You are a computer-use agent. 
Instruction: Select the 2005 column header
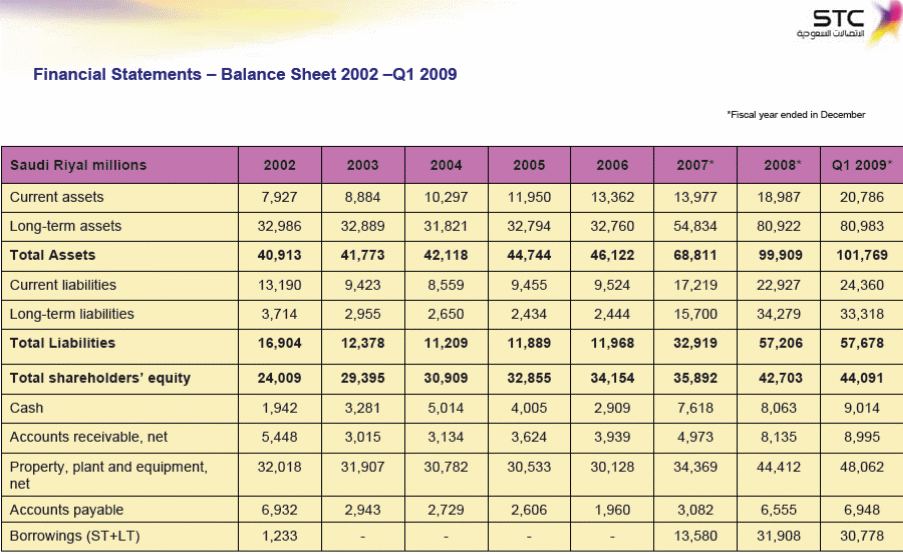529,165
